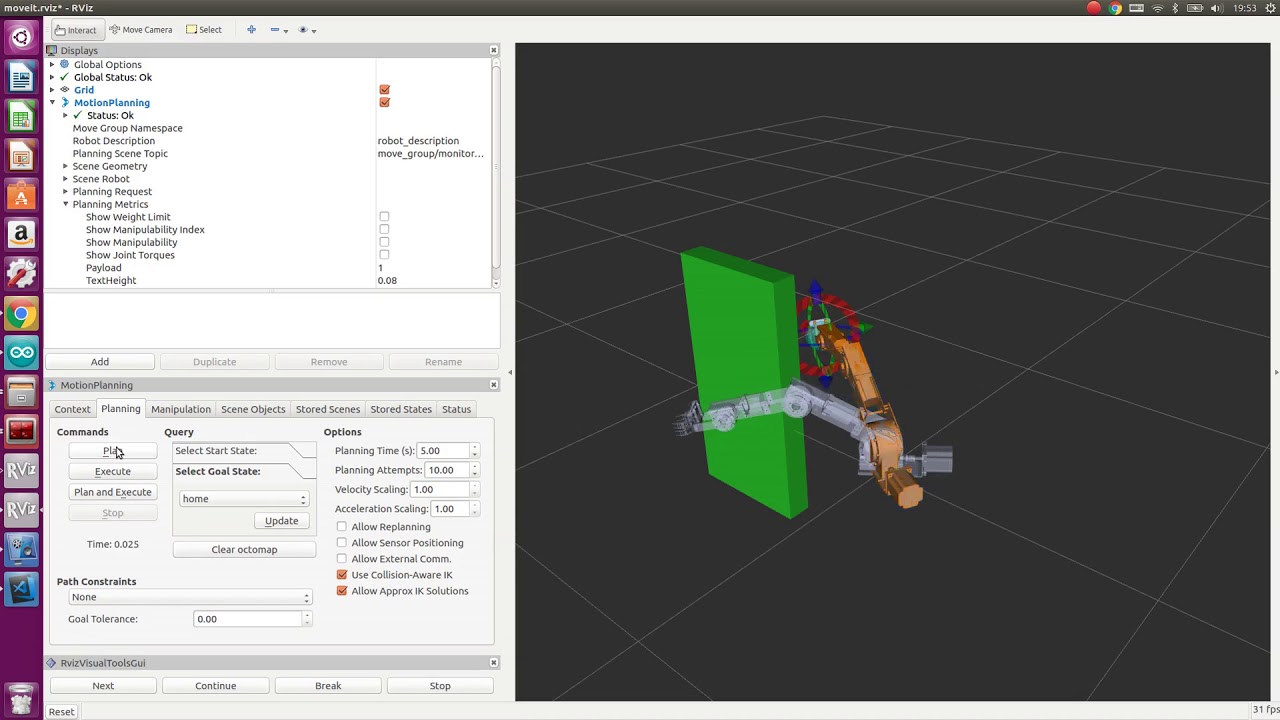Click the Clear octomap button

point(244,550)
